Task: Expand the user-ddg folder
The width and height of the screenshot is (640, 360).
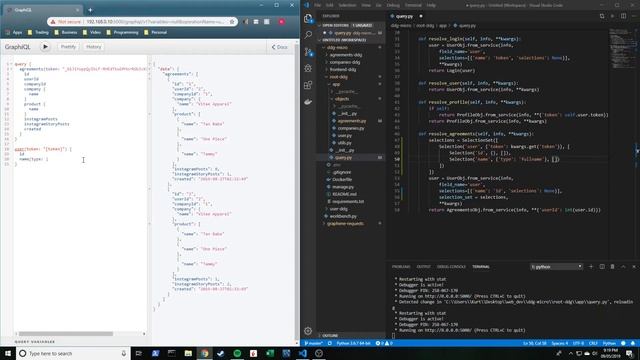Action: tap(339, 209)
